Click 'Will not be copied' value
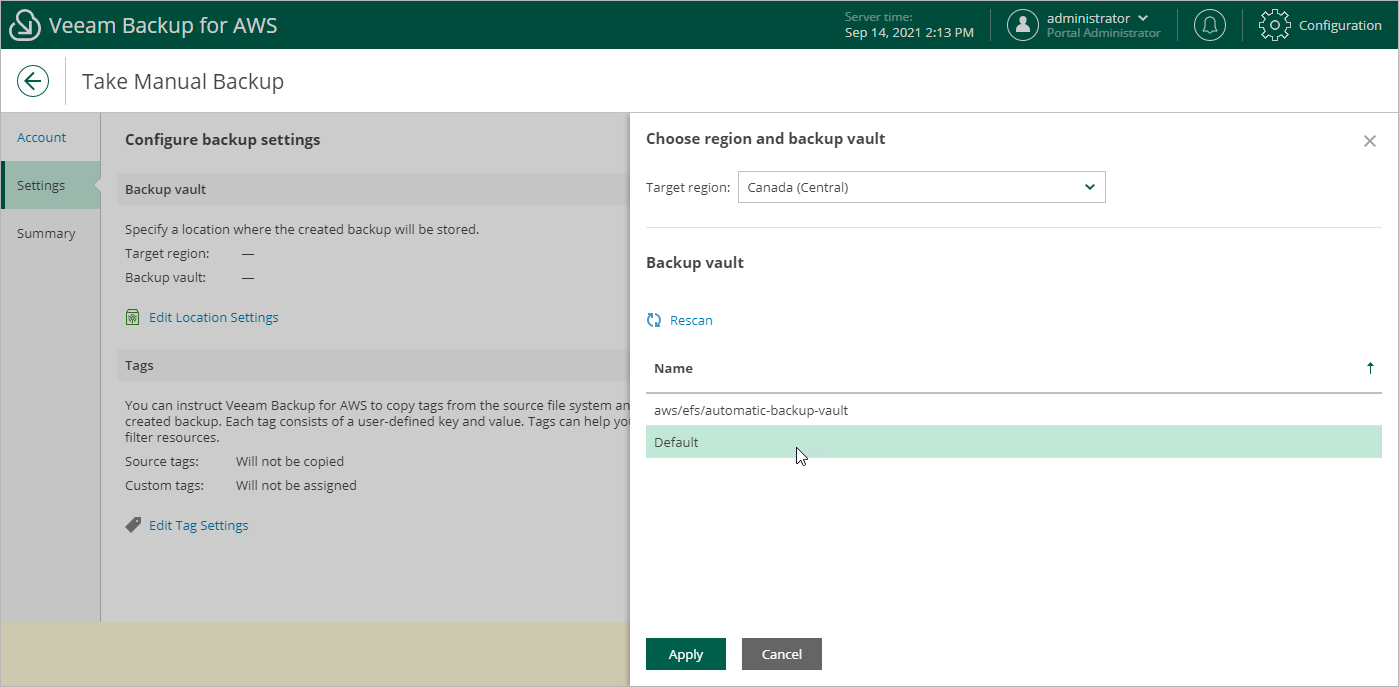Image resolution: width=1399 pixels, height=687 pixels. click(290, 461)
